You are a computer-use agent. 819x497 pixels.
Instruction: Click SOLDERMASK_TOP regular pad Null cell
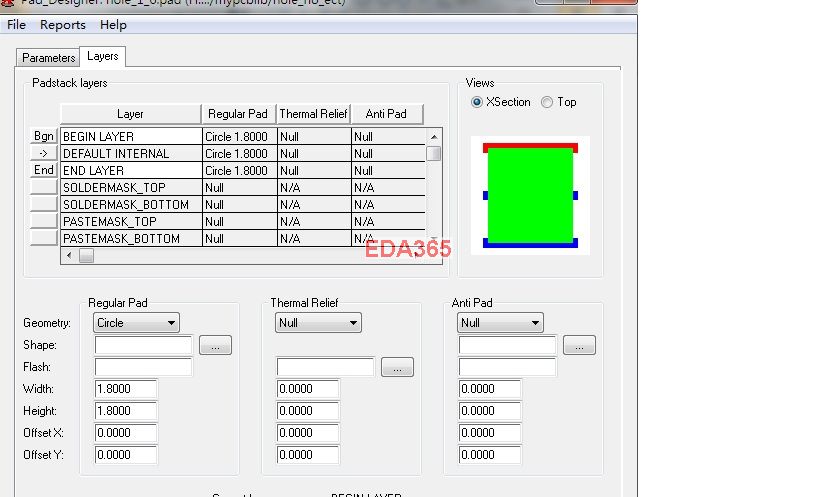click(x=239, y=187)
